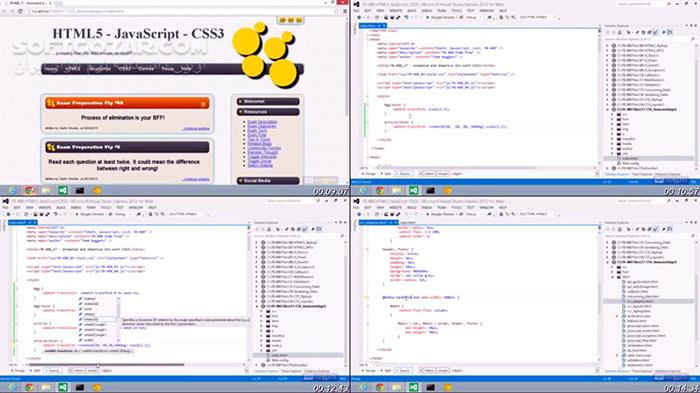This screenshot has height=393, width=700.
Task: Click Visual Studio icon in bottom-right frame taskbar
Action: pos(413,387)
